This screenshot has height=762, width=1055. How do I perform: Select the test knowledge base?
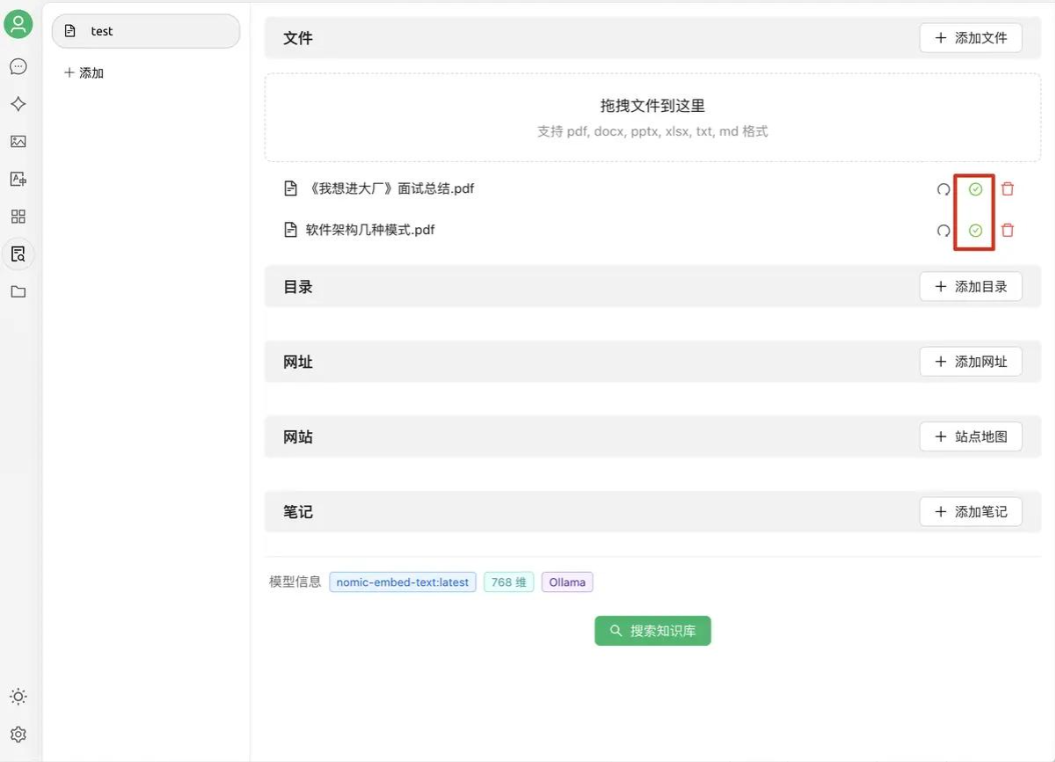tap(146, 31)
